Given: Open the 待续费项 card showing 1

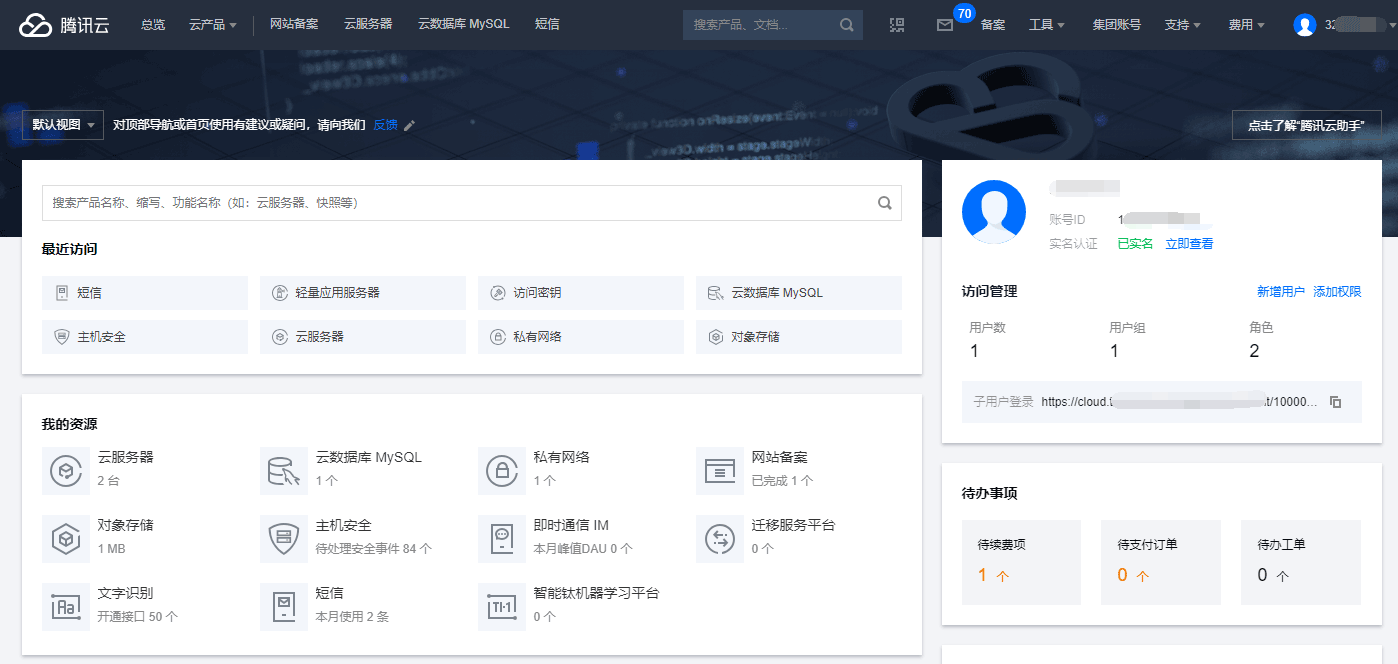Looking at the screenshot, I should pos(1022,562).
